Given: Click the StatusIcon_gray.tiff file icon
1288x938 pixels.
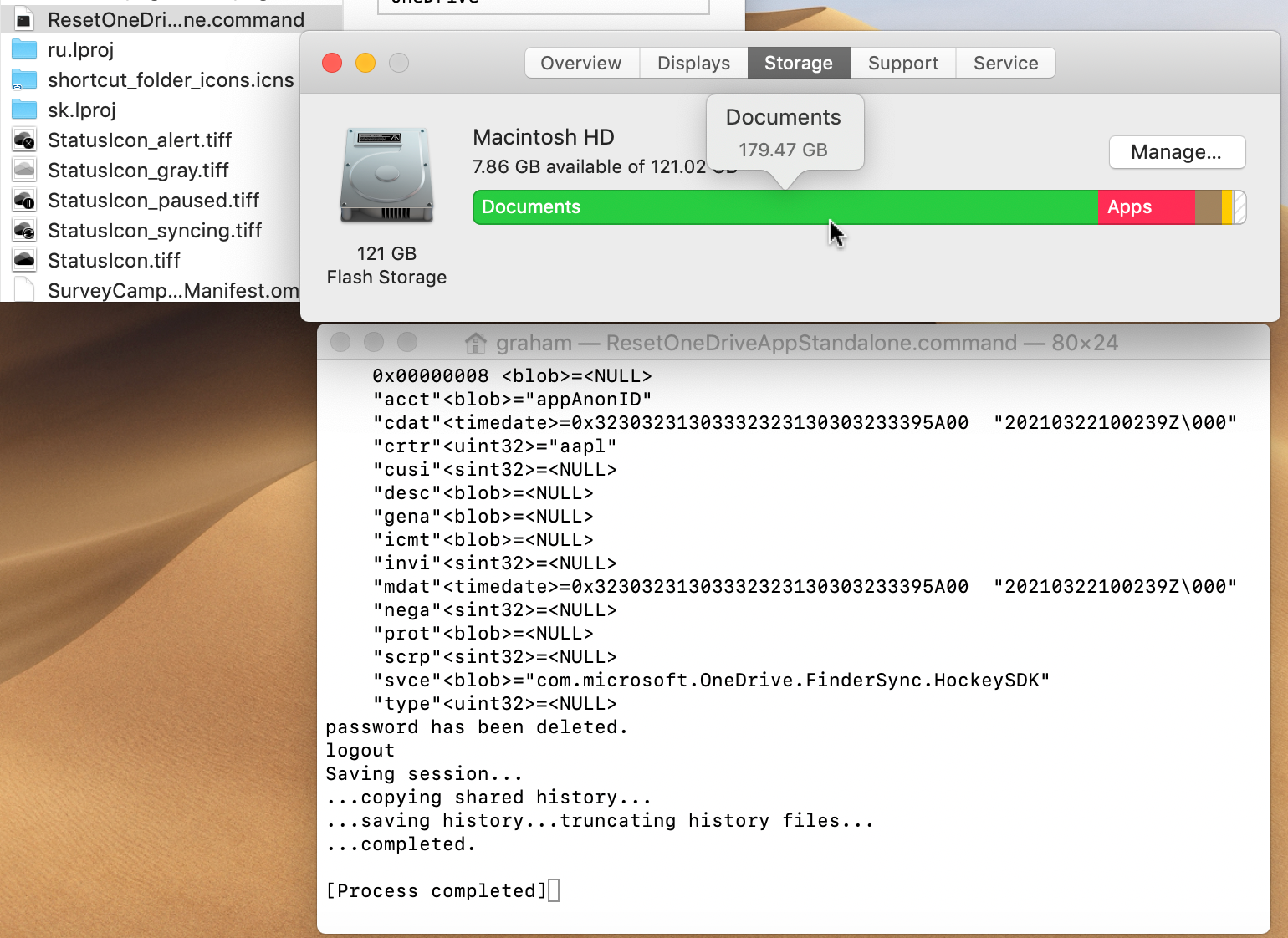Looking at the screenshot, I should coord(24,170).
